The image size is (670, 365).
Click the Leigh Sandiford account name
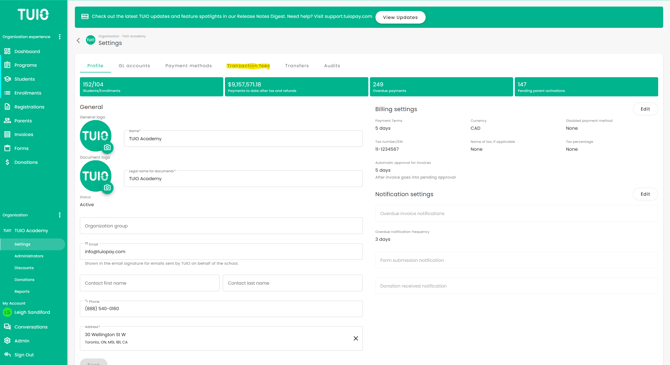coord(32,312)
